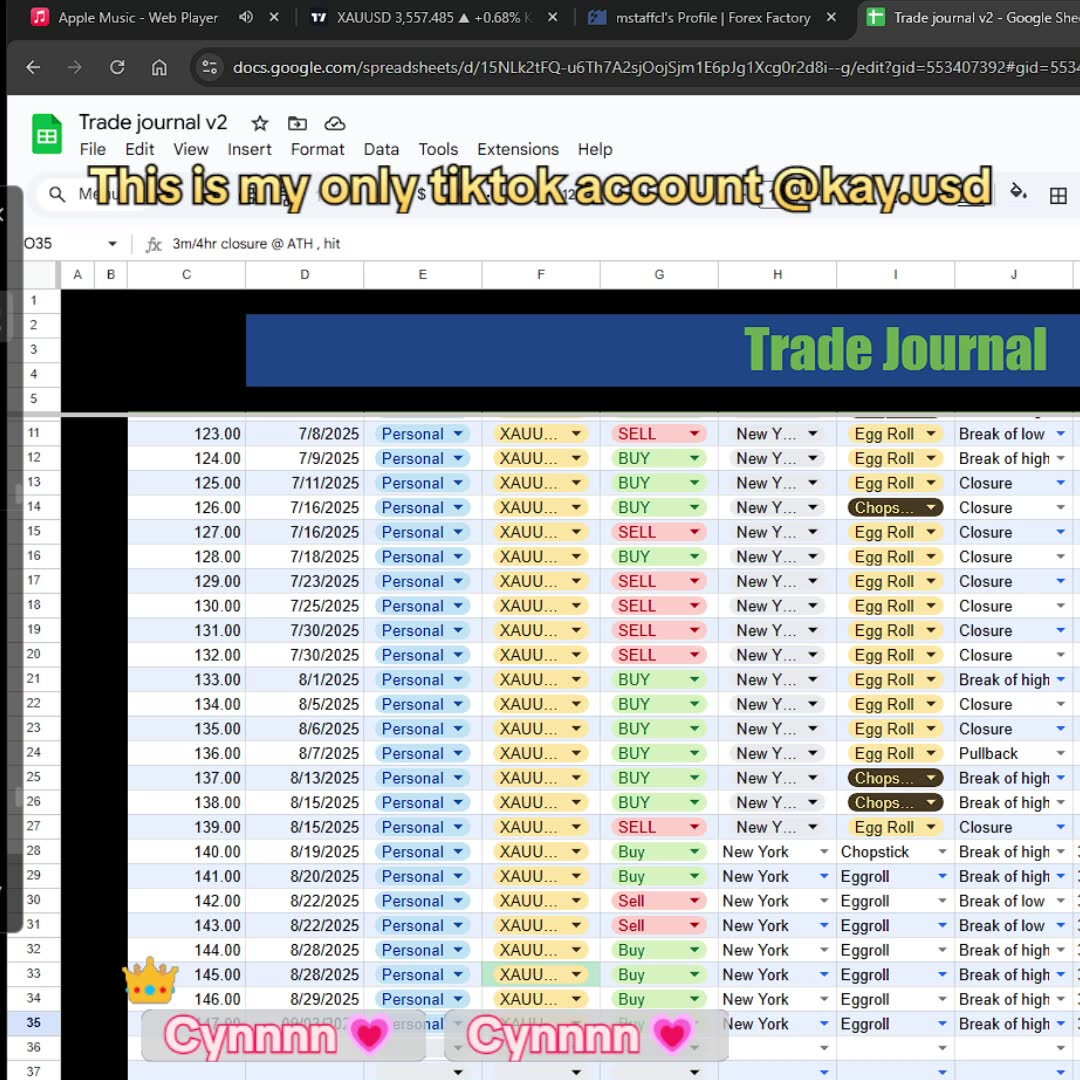Image resolution: width=1080 pixels, height=1080 pixels.
Task: Collapse the left side panel arrow
Action: (x=5, y=212)
